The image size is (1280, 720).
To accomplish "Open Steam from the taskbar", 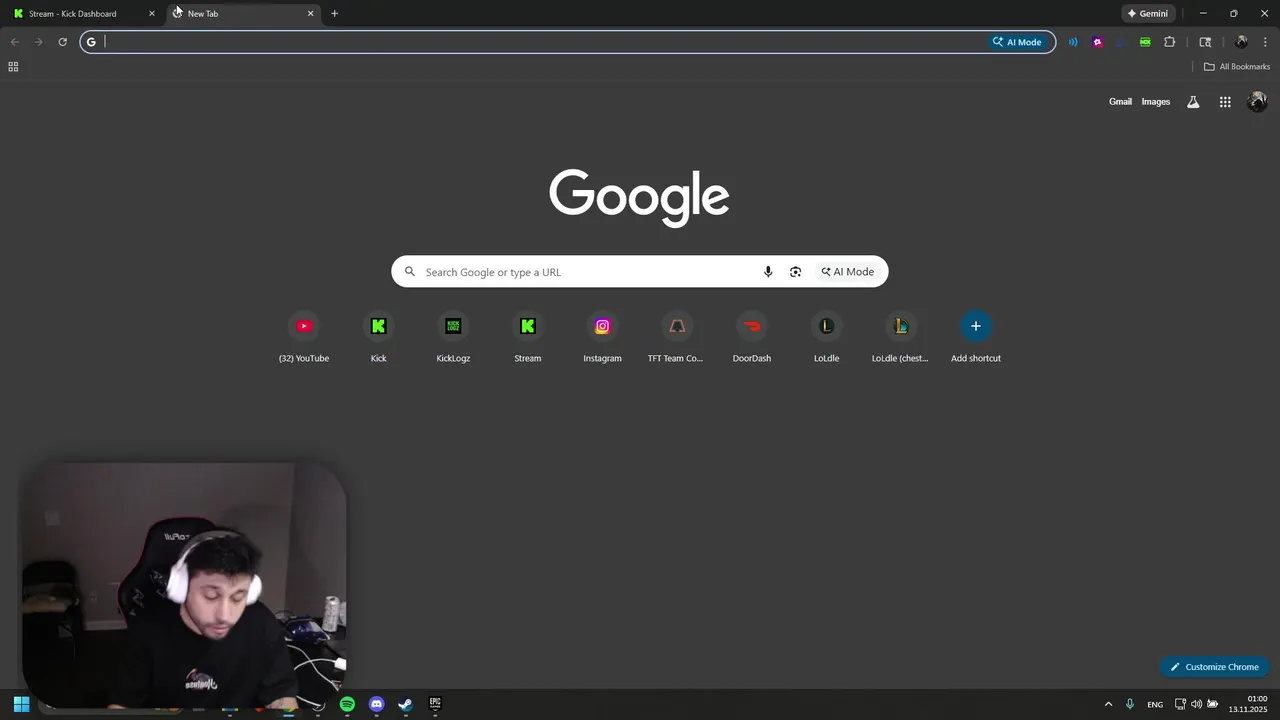I will [x=405, y=704].
